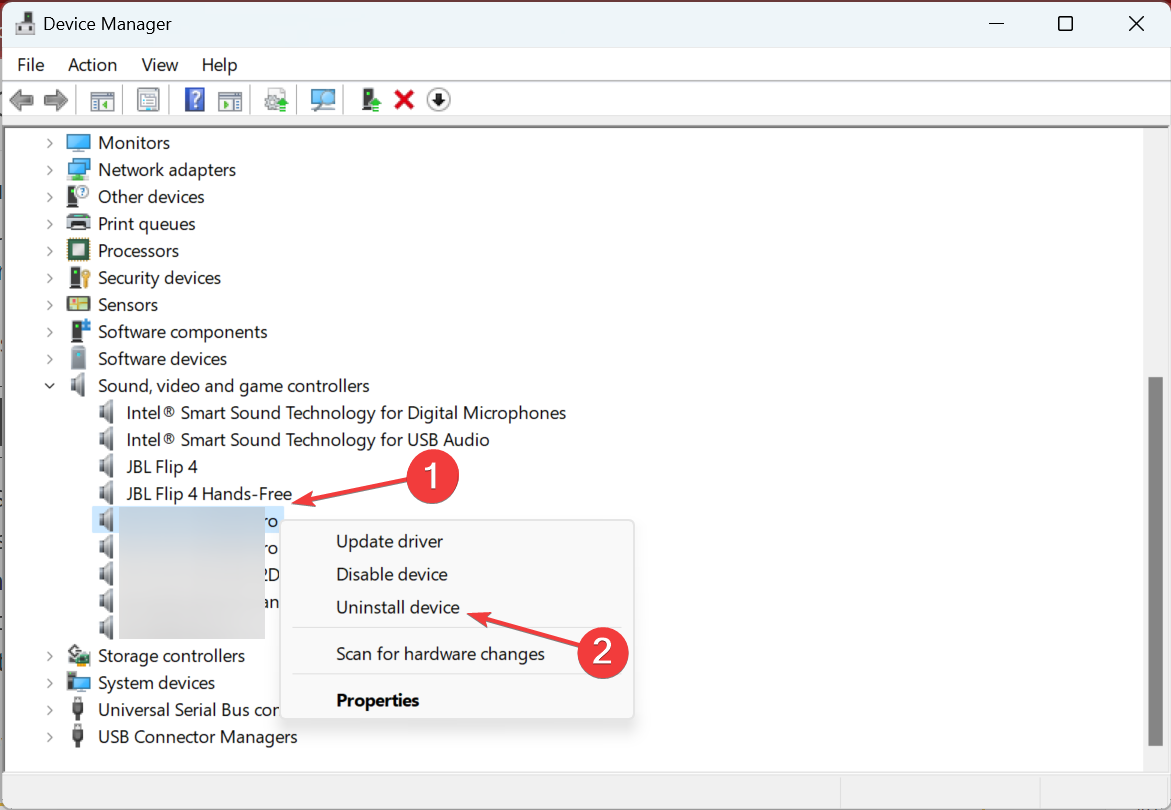The image size is (1171, 810).
Task: Open the File menu
Action: (x=31, y=65)
